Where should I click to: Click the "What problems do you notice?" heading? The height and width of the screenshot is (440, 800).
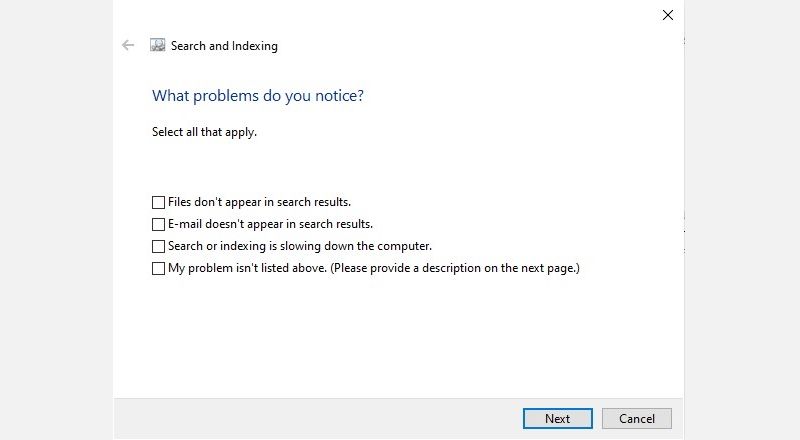(x=258, y=96)
